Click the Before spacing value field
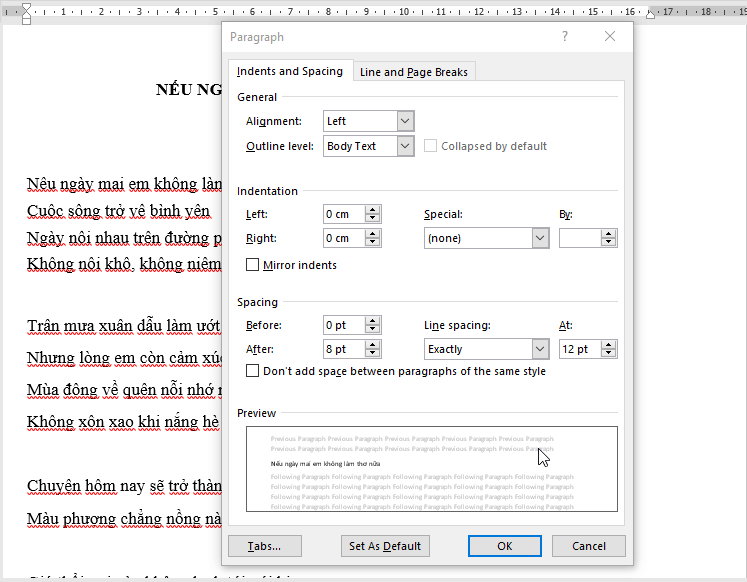 coord(344,325)
